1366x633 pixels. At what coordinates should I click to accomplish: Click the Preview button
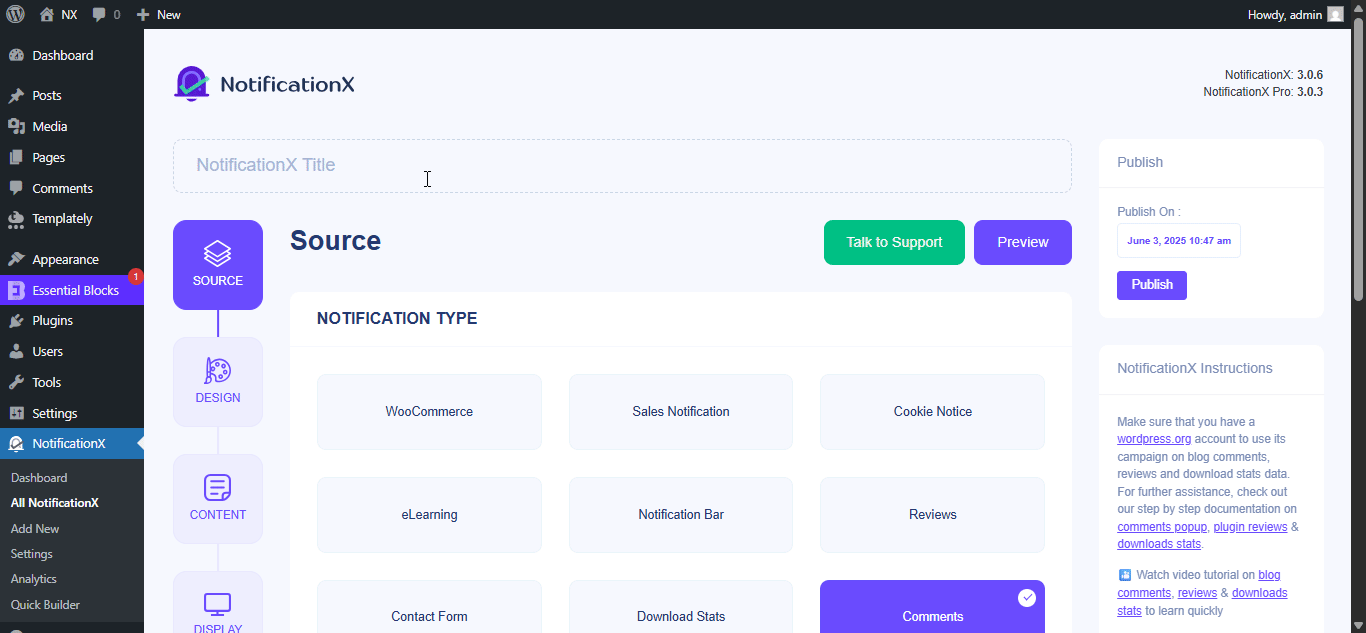coord(1023,243)
